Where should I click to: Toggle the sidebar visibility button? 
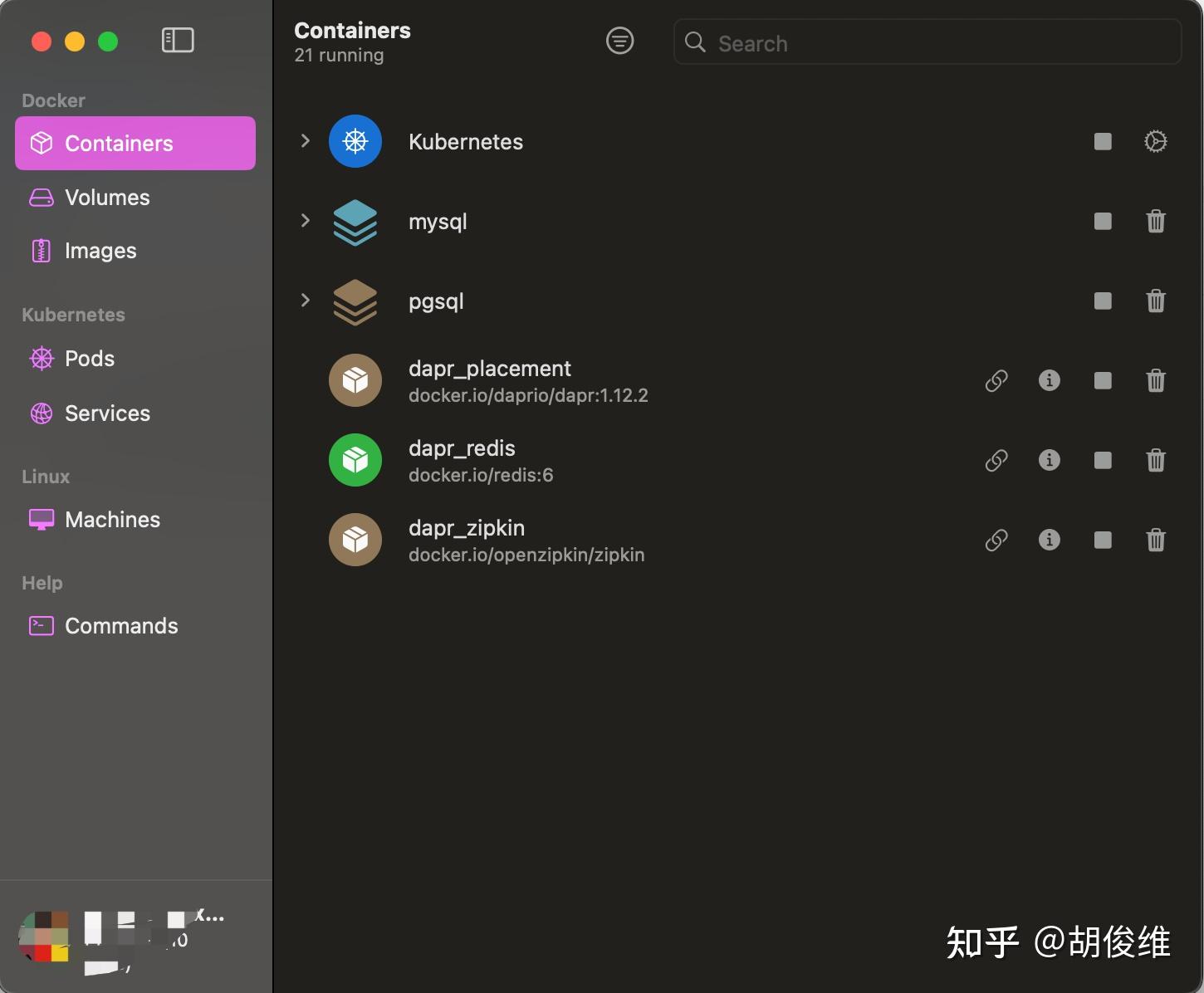pos(178,39)
